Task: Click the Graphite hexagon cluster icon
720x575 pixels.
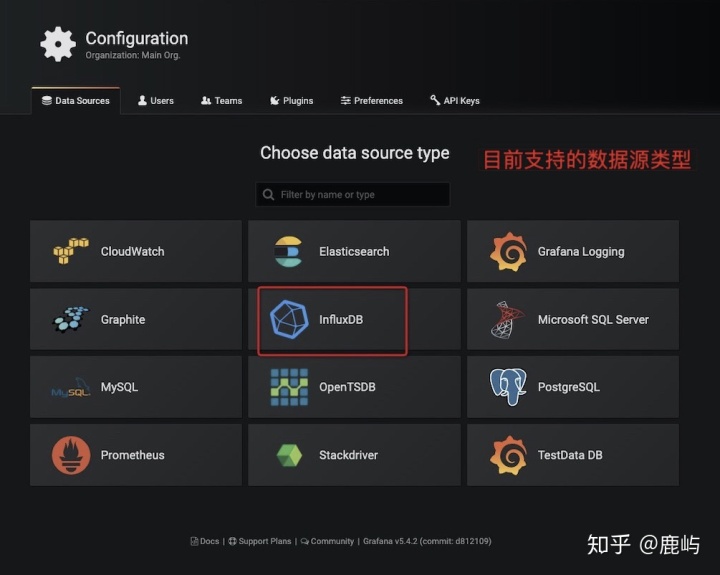Action: pos(70,319)
